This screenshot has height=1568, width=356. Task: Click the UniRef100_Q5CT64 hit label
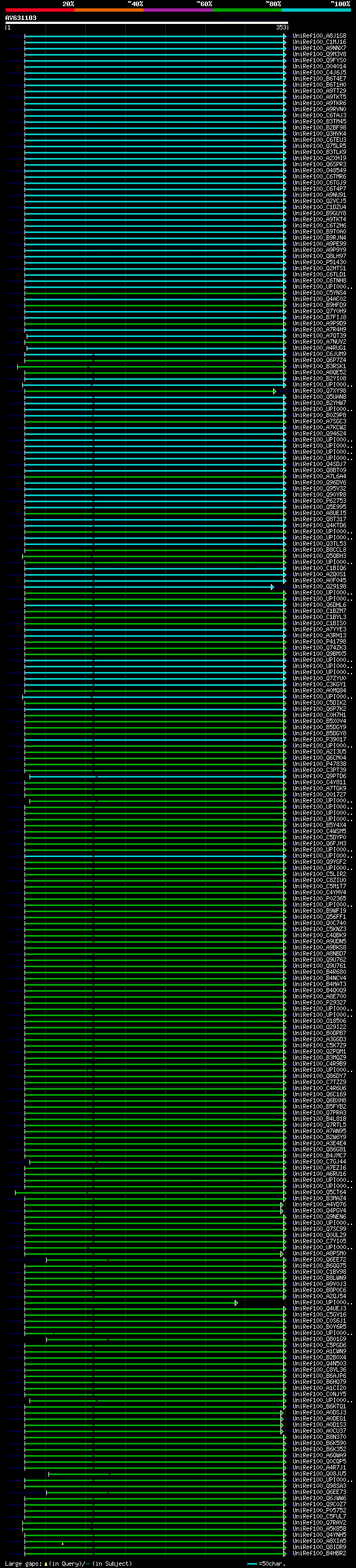pyautogui.click(x=319, y=1192)
